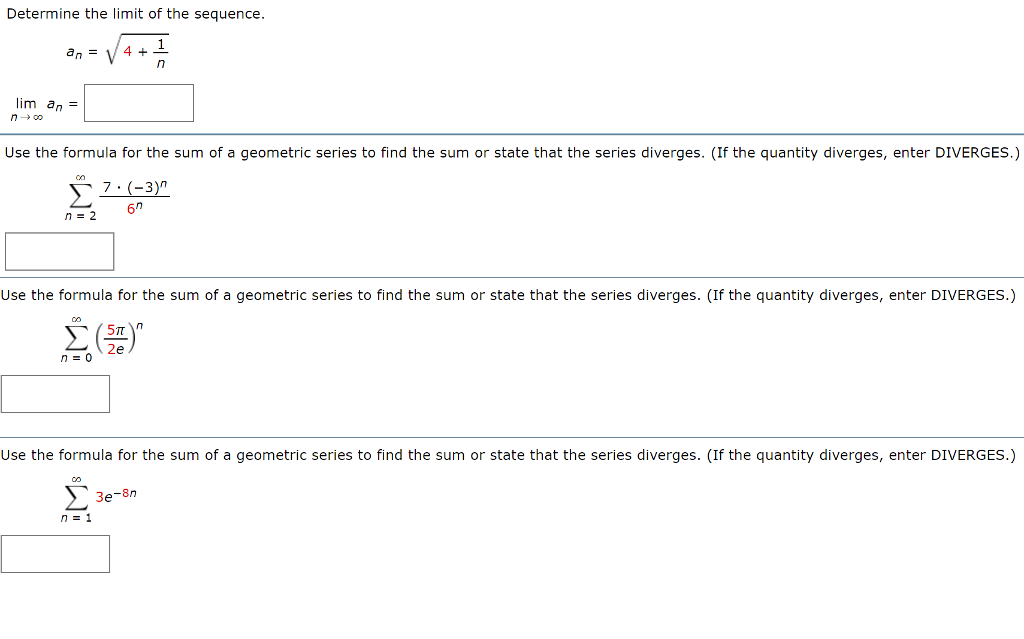Click the limit answer input box
This screenshot has width=1024, height=639.
138,102
